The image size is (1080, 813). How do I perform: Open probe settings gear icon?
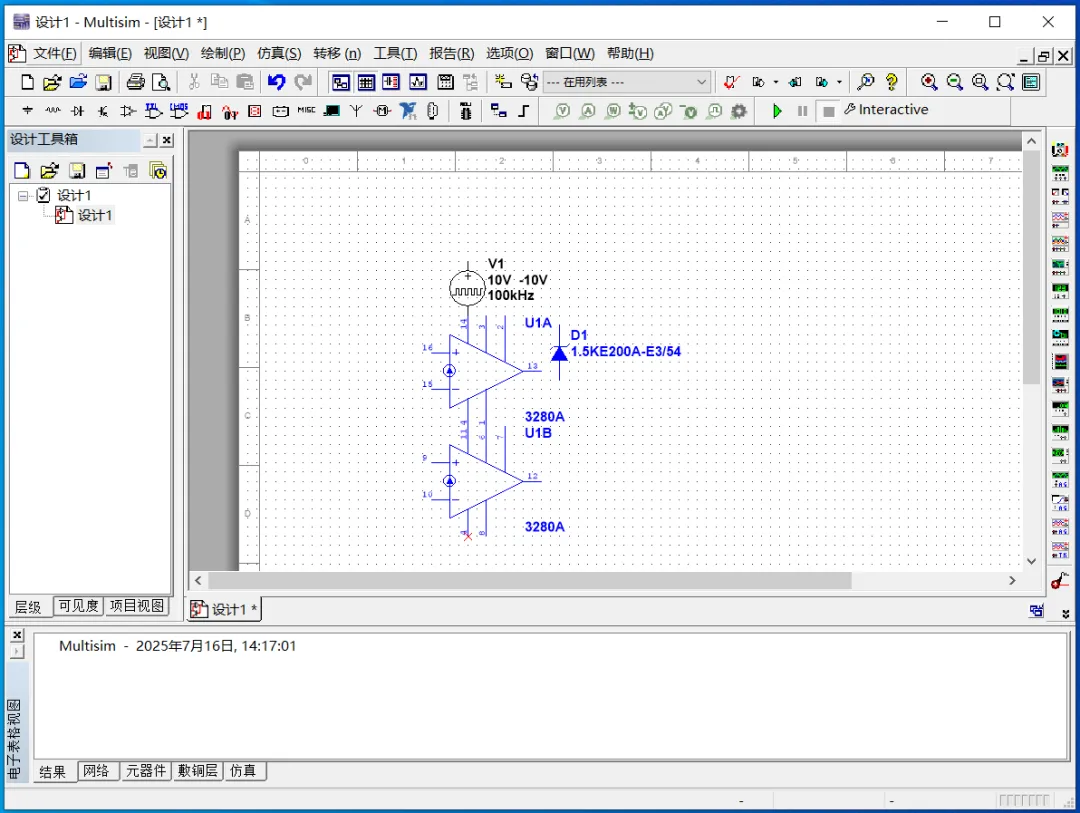739,110
